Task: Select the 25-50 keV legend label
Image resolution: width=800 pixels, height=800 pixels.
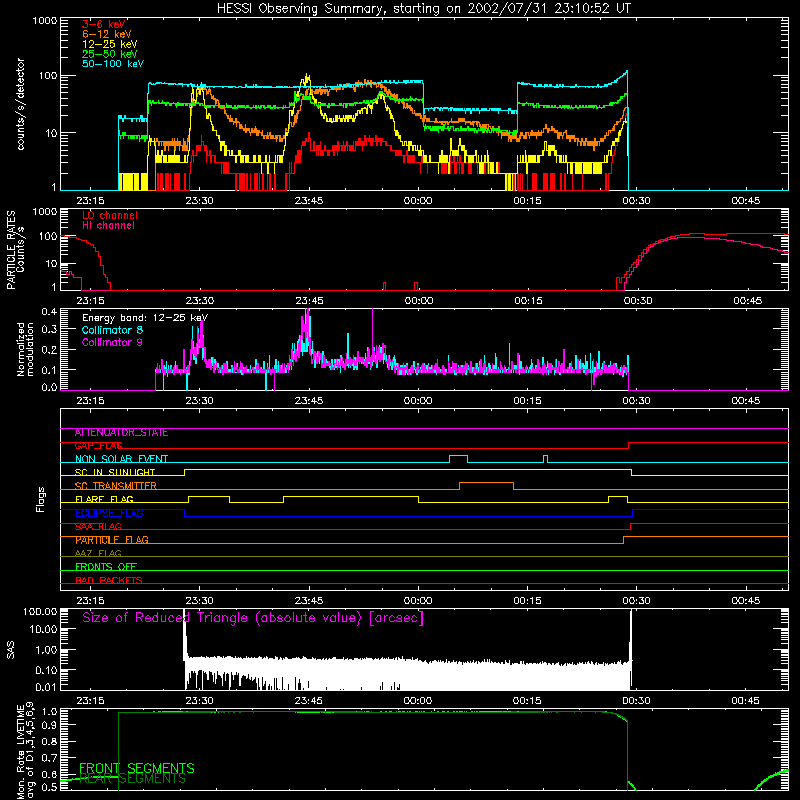Action: [x=110, y=54]
